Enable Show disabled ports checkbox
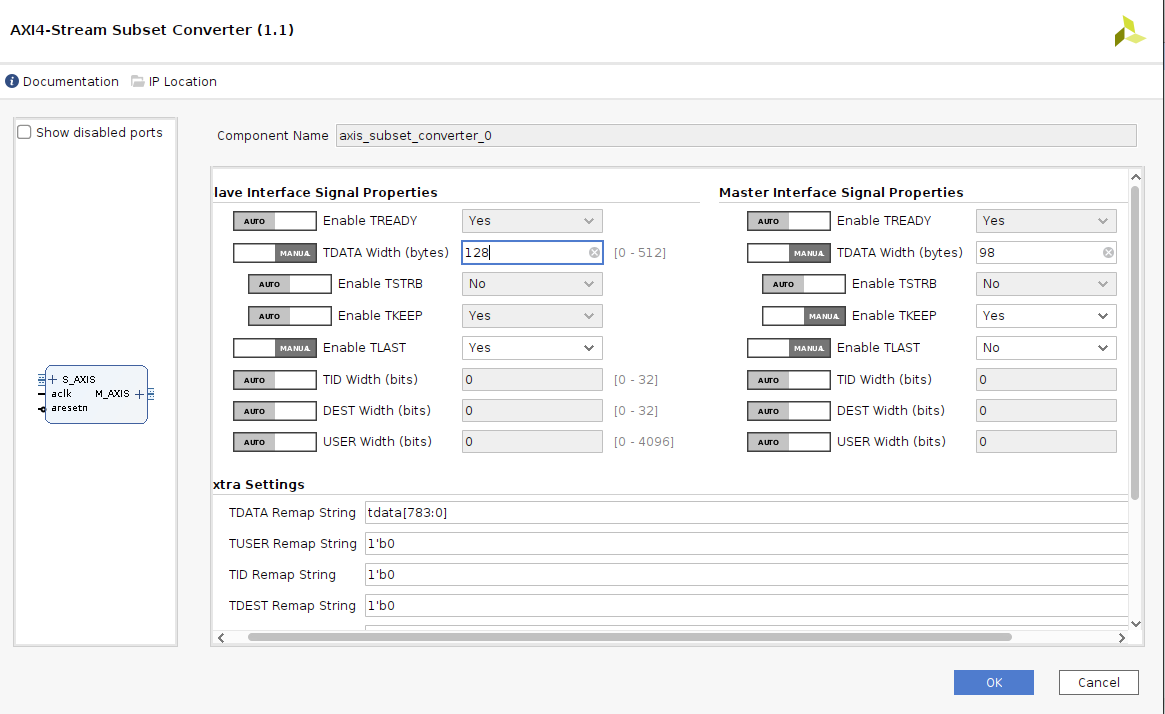Viewport: 1165px width, 714px height. (x=25, y=132)
